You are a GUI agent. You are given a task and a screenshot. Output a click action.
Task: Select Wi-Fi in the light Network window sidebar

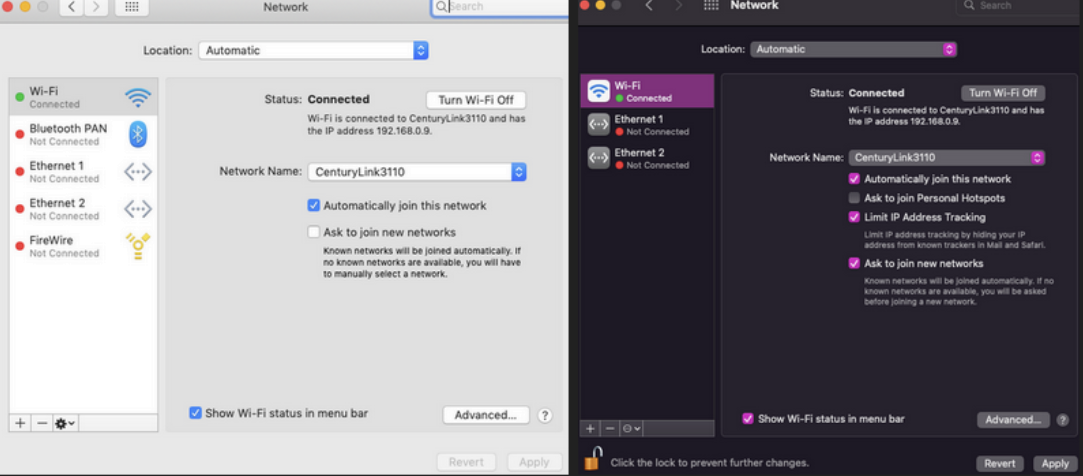click(84, 97)
